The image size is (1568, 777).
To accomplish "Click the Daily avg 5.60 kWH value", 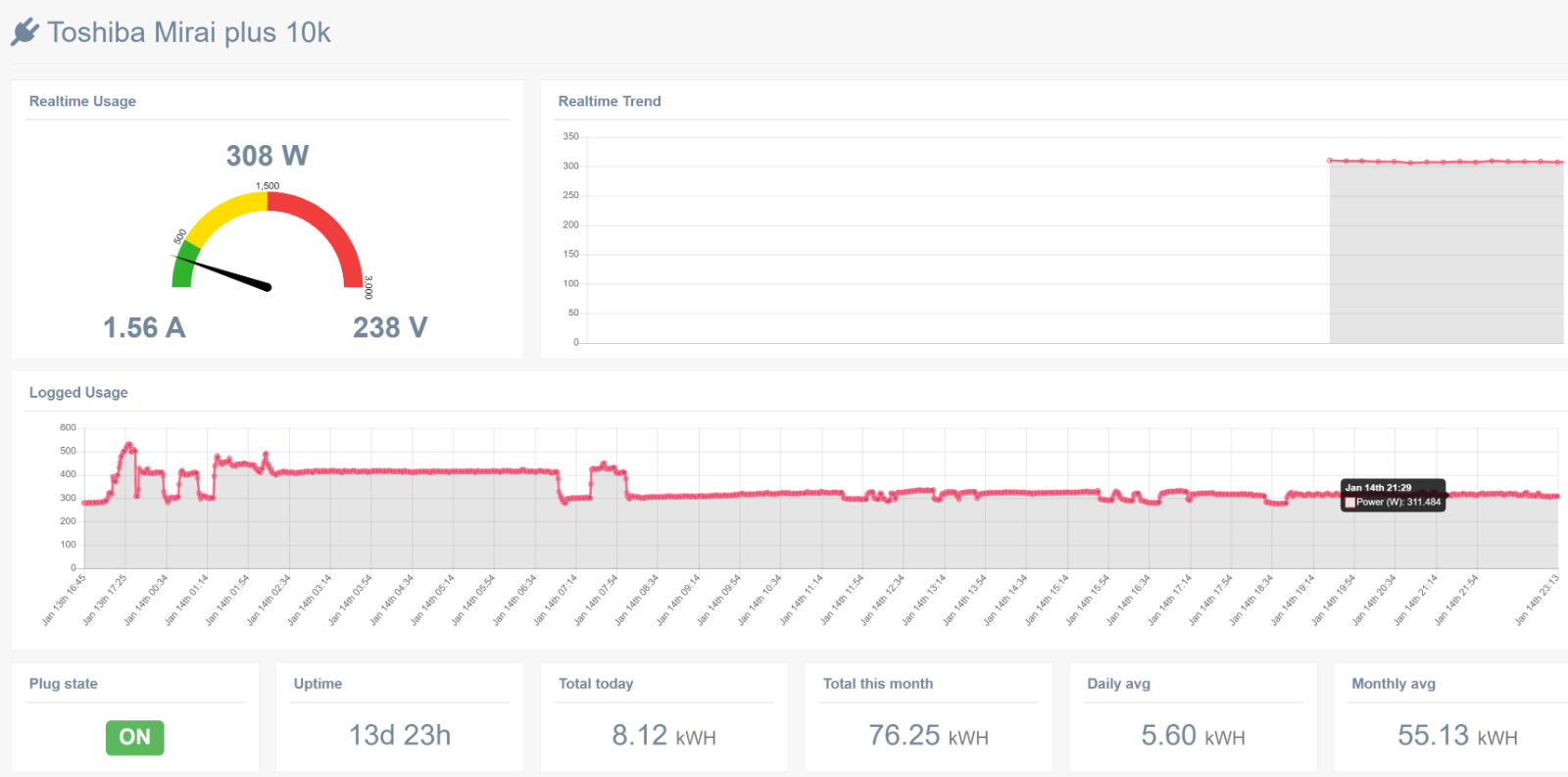I will pos(1193,736).
